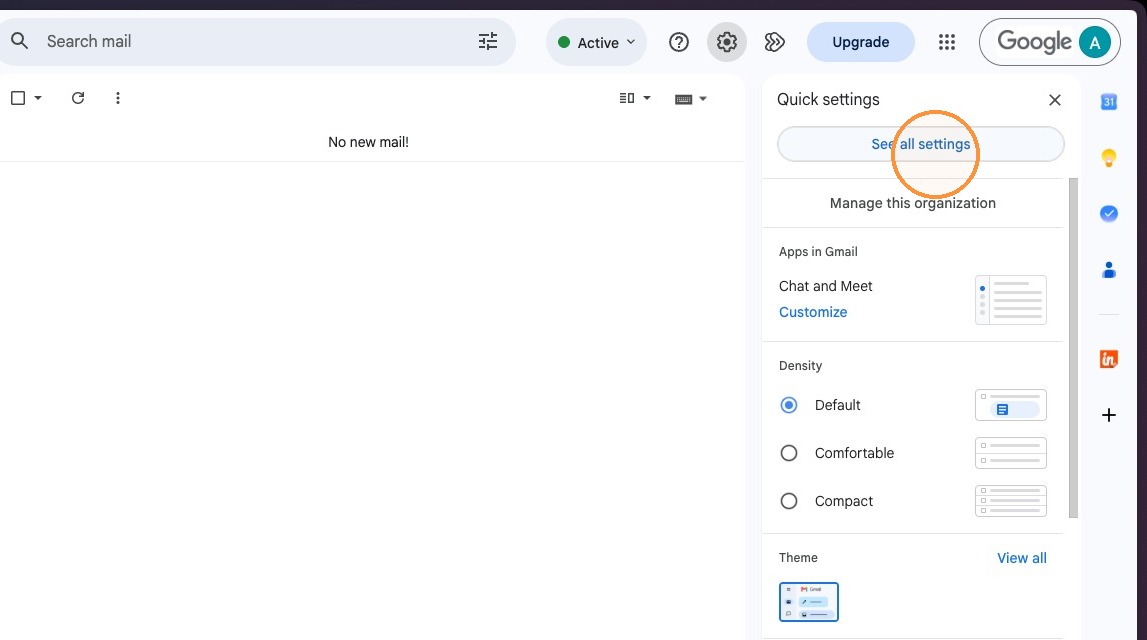Refresh the inbox
Screen dimensions: 1147x640
(x=78, y=98)
